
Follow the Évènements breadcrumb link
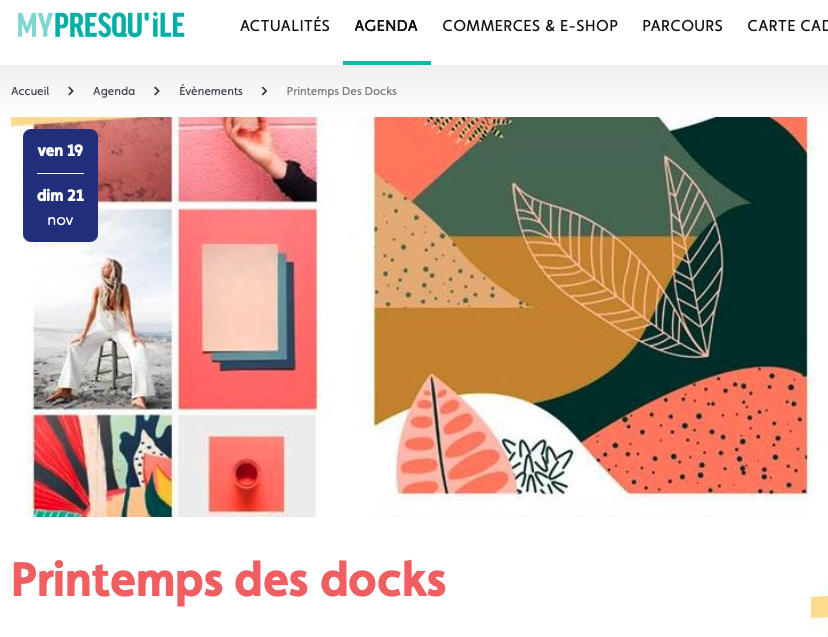point(211,91)
